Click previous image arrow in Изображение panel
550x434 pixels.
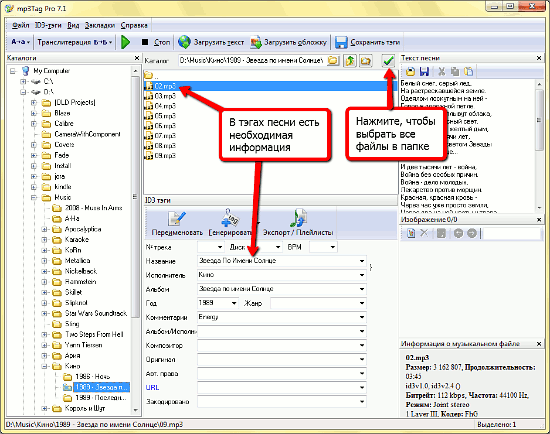458,233
